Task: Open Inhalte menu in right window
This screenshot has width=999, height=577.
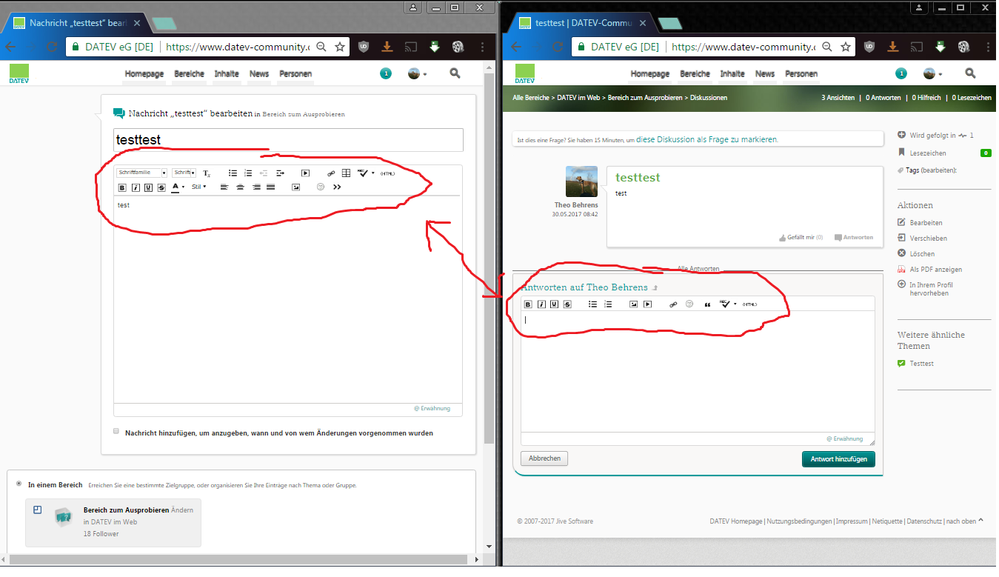Action: 732,74
